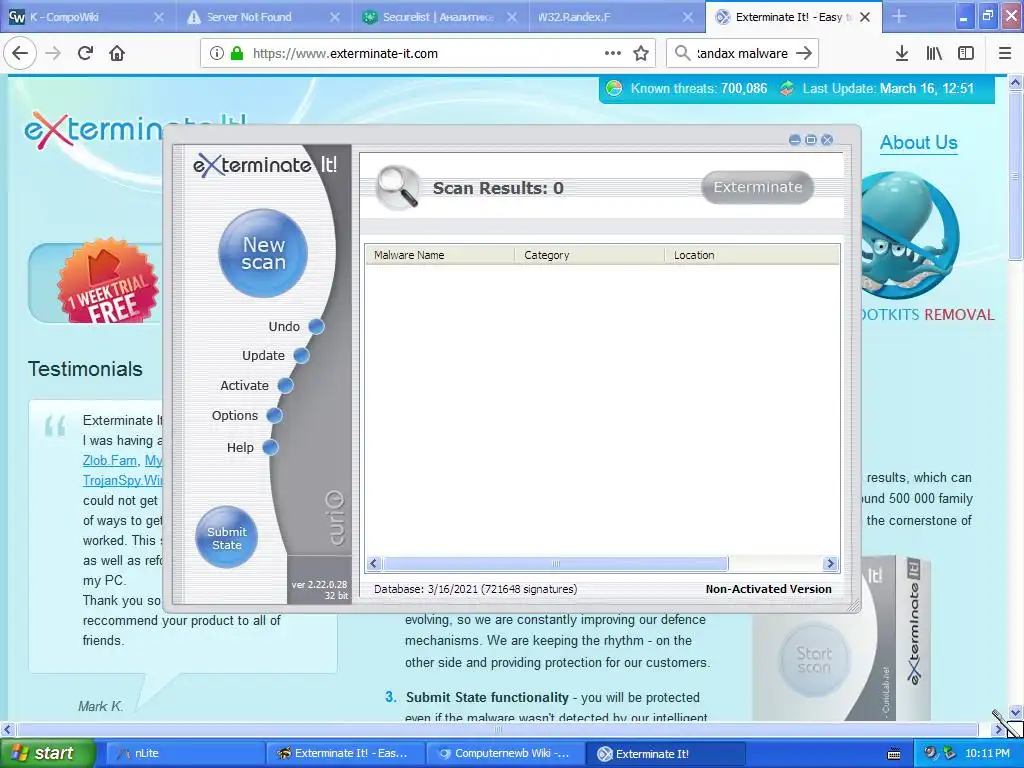Viewport: 1024px width, 768px height.
Task: Toggle the Firefox sidebar
Action: coord(966,54)
